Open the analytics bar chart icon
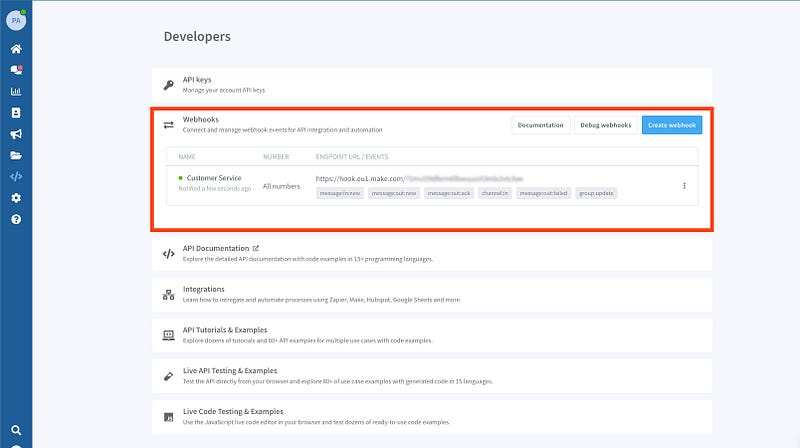Image resolution: width=800 pixels, height=448 pixels. click(16, 91)
